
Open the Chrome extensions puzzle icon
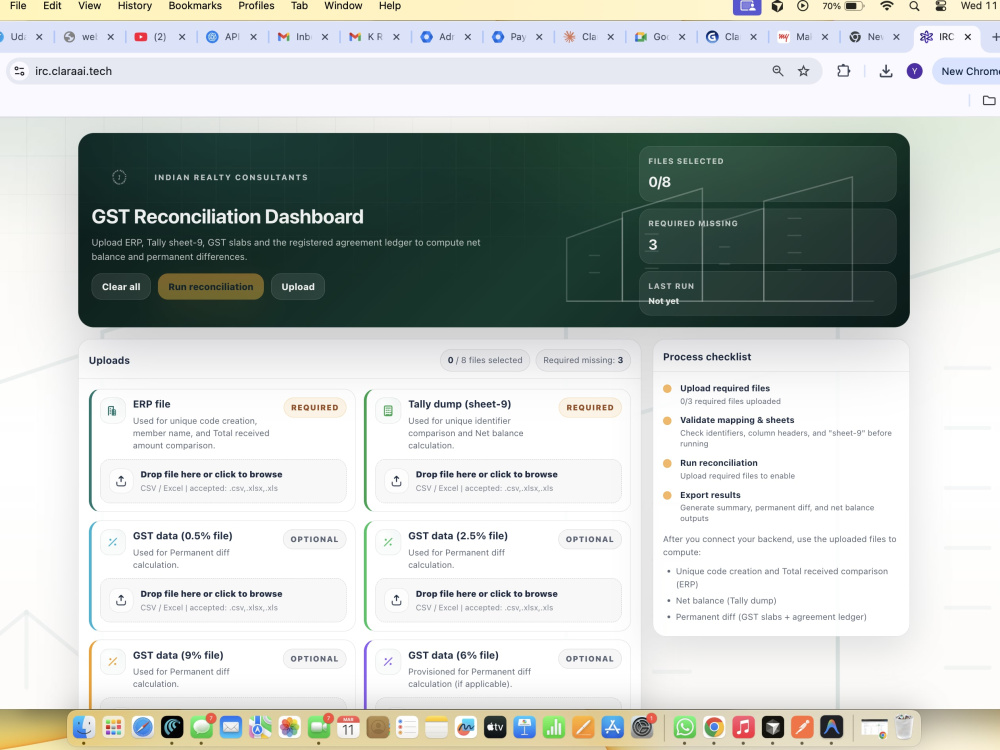pyautogui.click(x=843, y=71)
